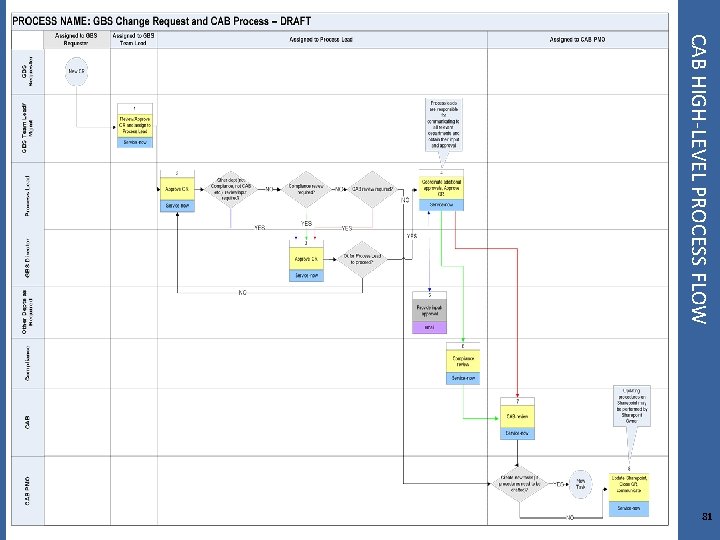Select NO label on loop back to Approve CR
Image resolution: width=720 pixels, height=540 pixels.
click(242, 292)
